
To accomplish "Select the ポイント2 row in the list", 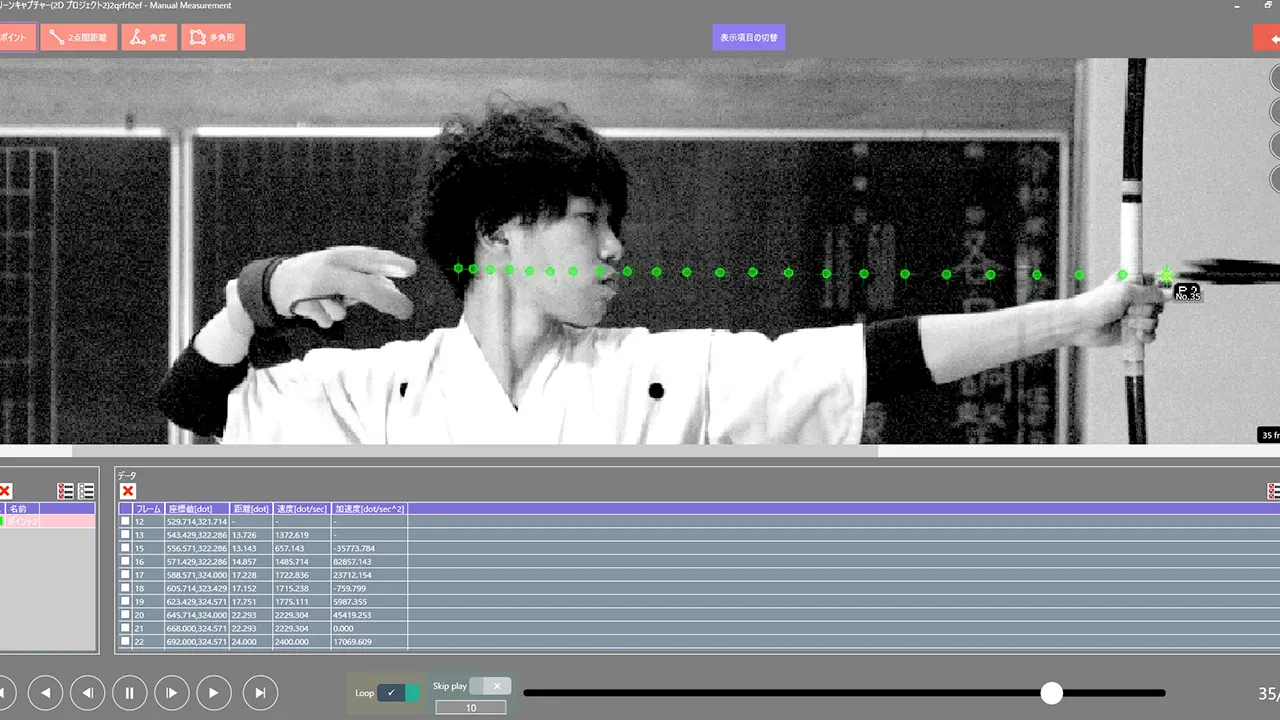I will [x=50, y=521].
